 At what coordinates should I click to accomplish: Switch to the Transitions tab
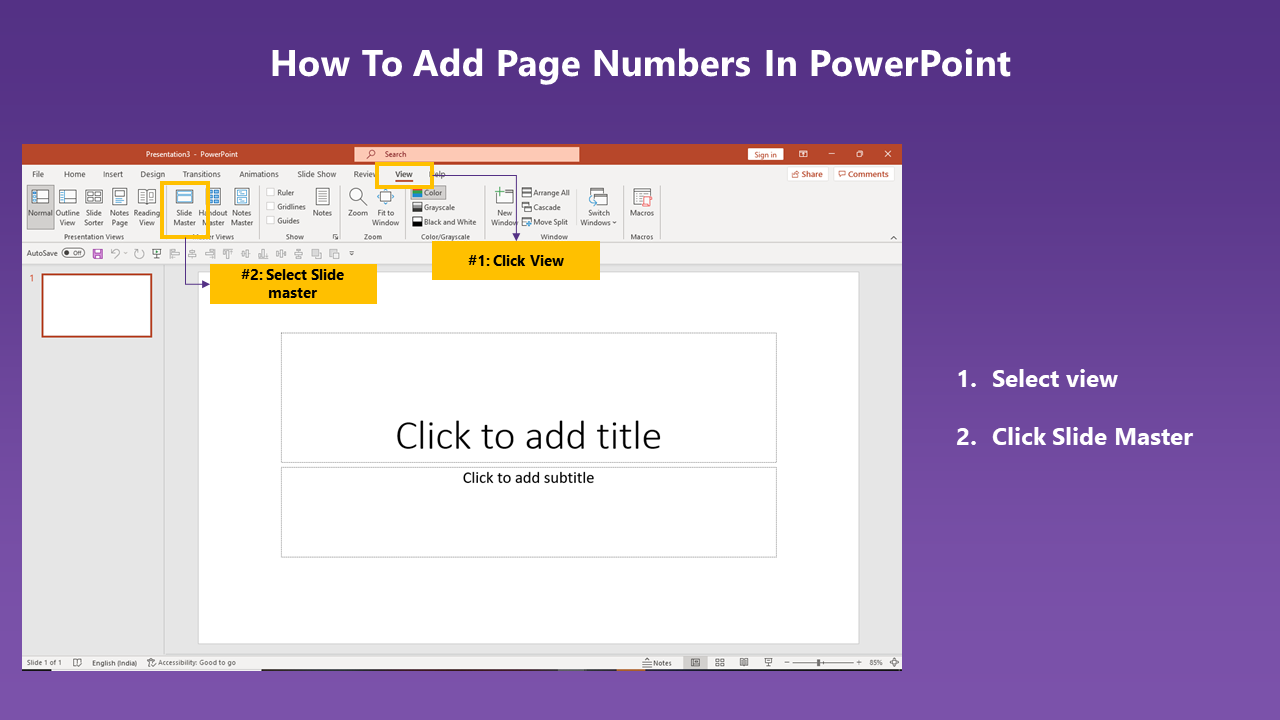[202, 174]
